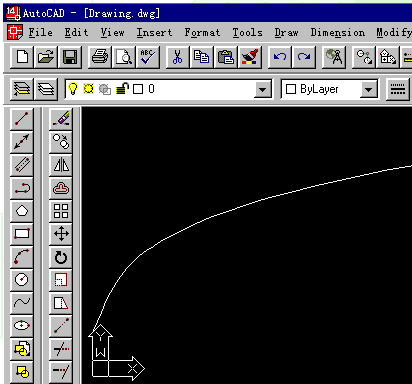The height and width of the screenshot is (384, 412).
Task: Select the Trim tool
Action: [x=61, y=349]
